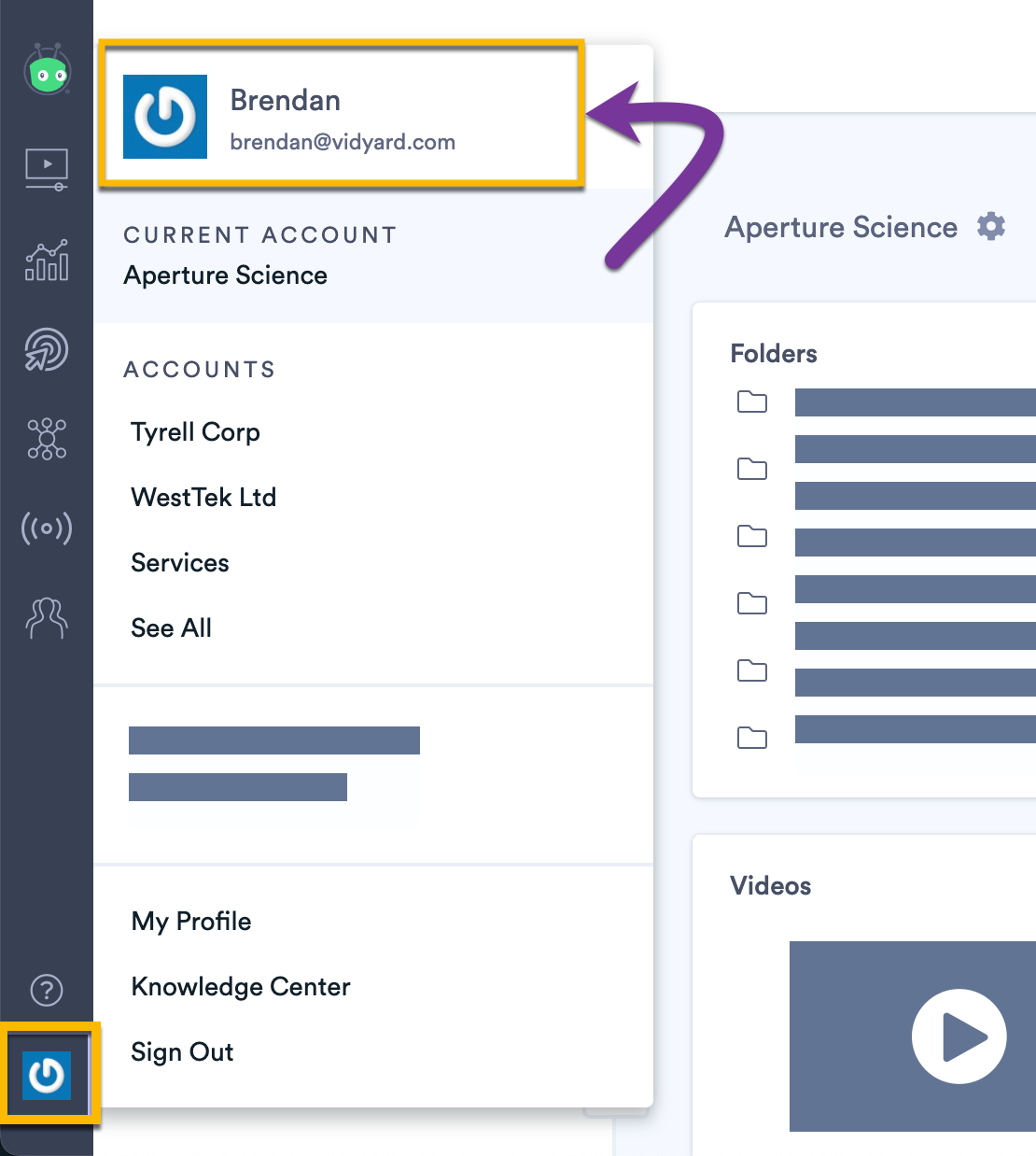This screenshot has width=1036, height=1156.
Task: Open the Integrations hub sidebar icon
Action: click(x=47, y=439)
